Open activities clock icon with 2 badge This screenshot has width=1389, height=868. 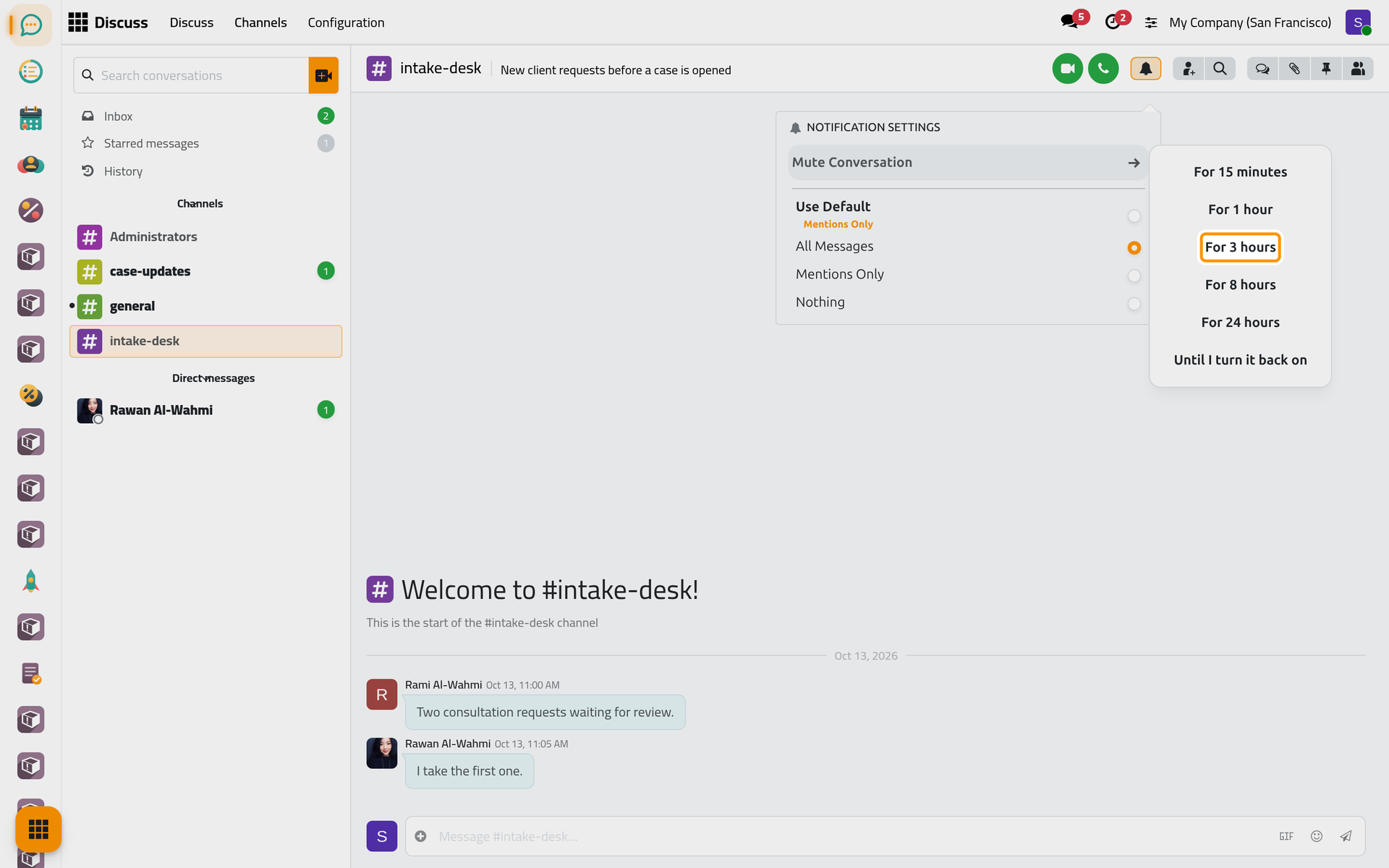(1115, 22)
